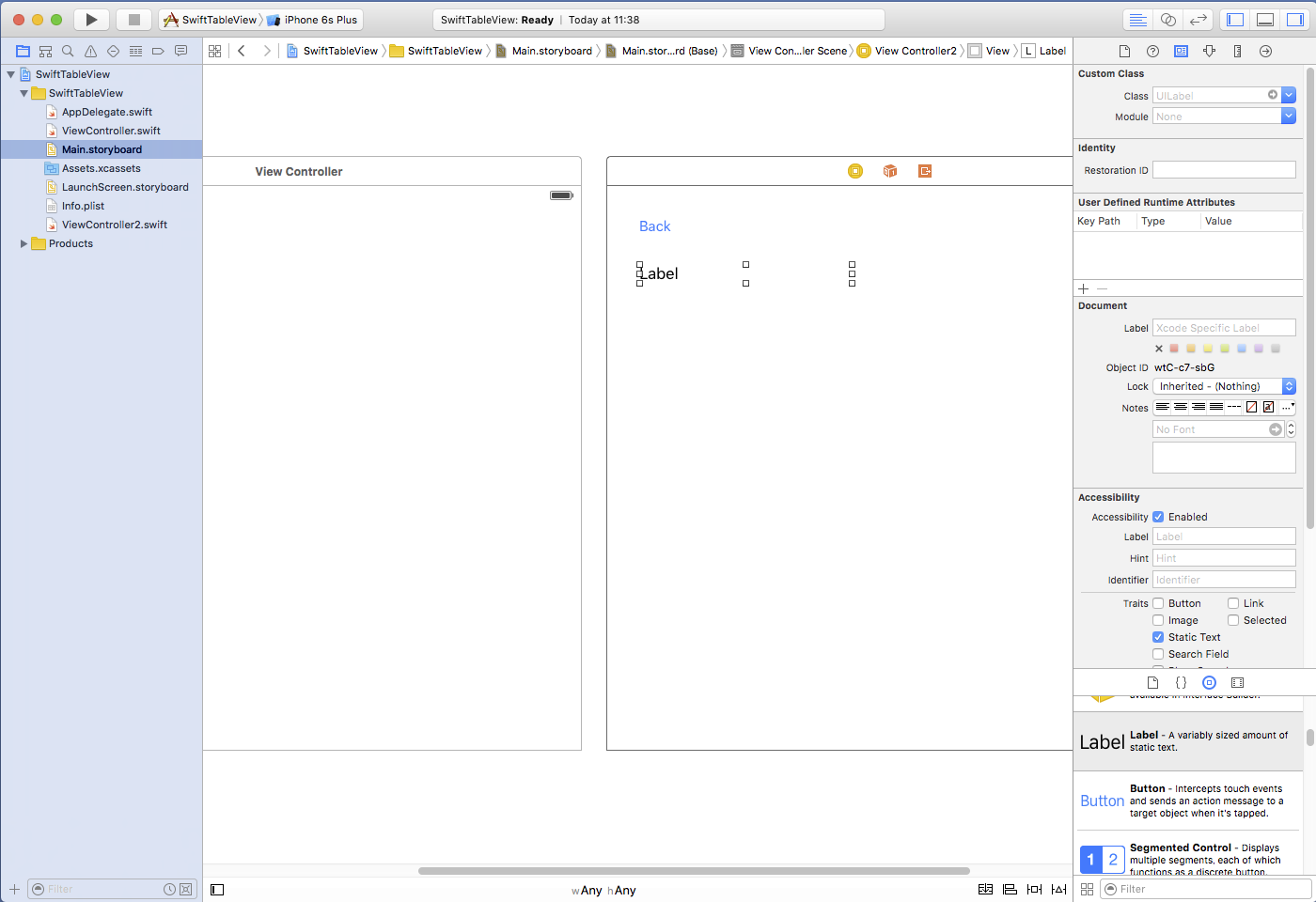
Task: Select ViewController2.swift in navigator
Action: [x=114, y=225]
